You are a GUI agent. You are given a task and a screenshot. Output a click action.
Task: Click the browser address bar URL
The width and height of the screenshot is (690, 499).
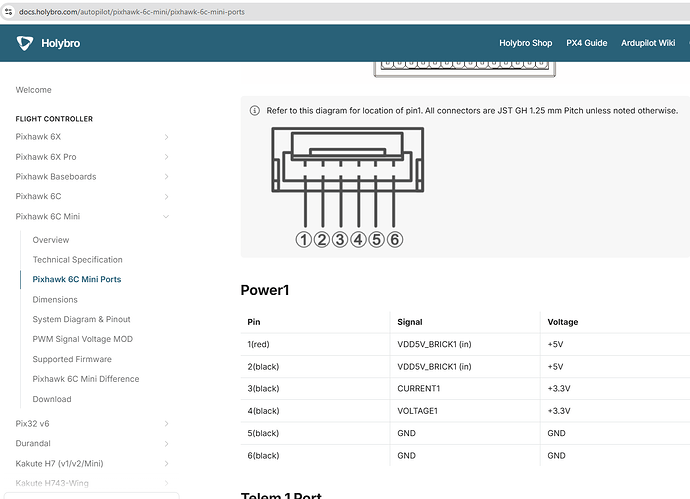click(132, 12)
